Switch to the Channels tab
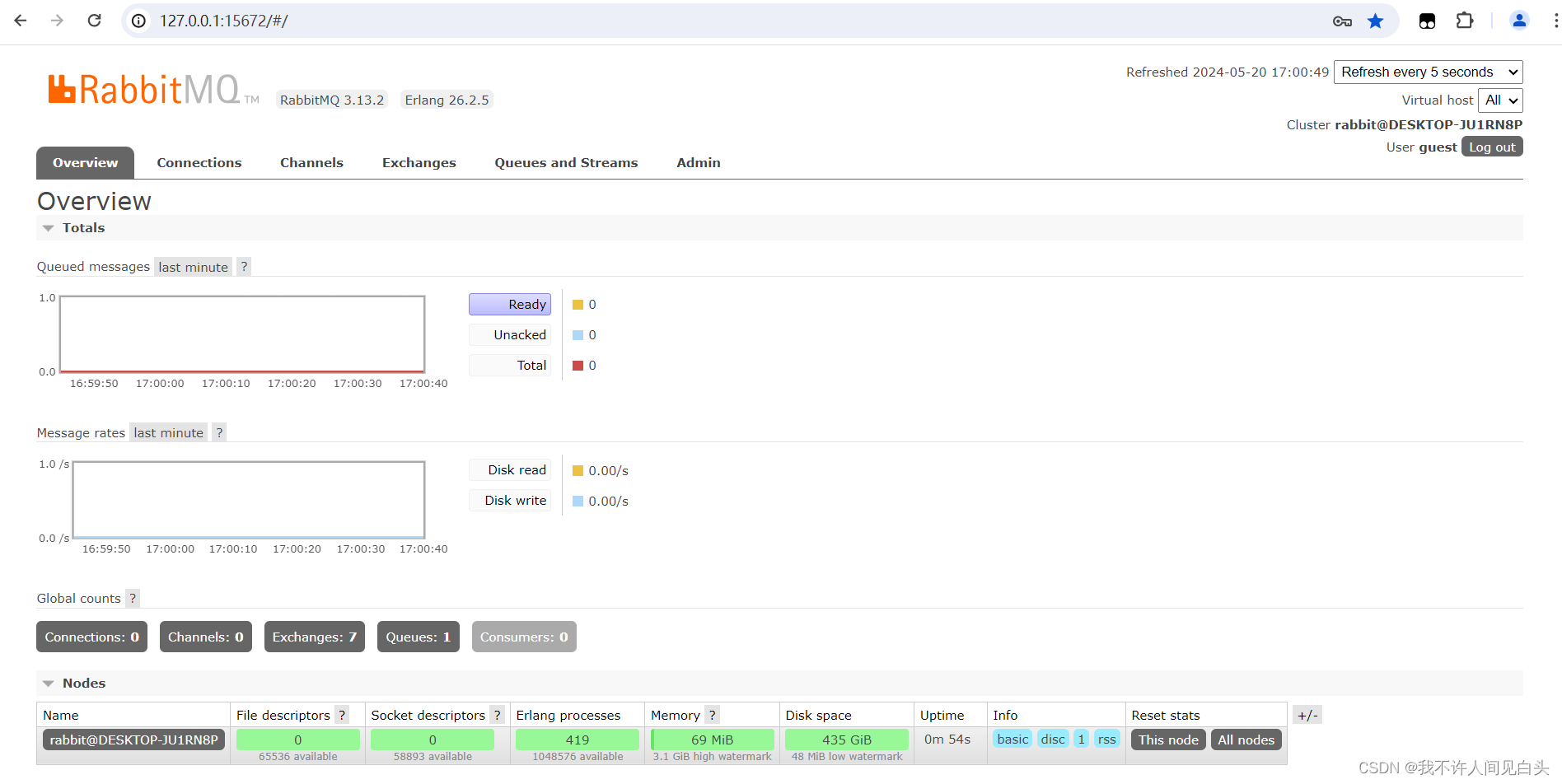1562x784 pixels. [x=311, y=163]
